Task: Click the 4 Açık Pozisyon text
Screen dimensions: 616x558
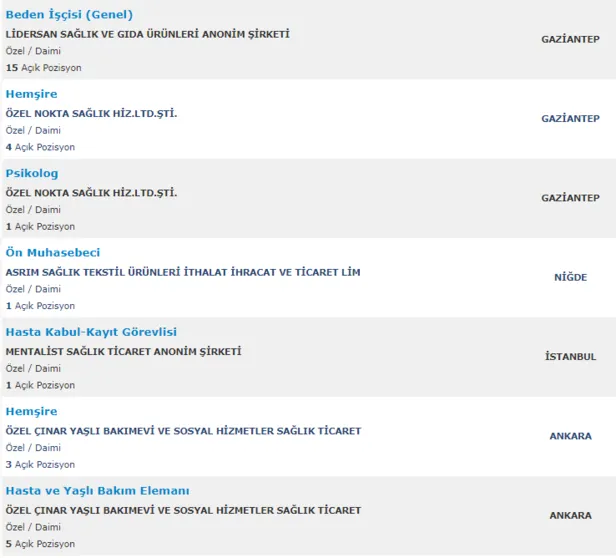Action: pos(40,147)
